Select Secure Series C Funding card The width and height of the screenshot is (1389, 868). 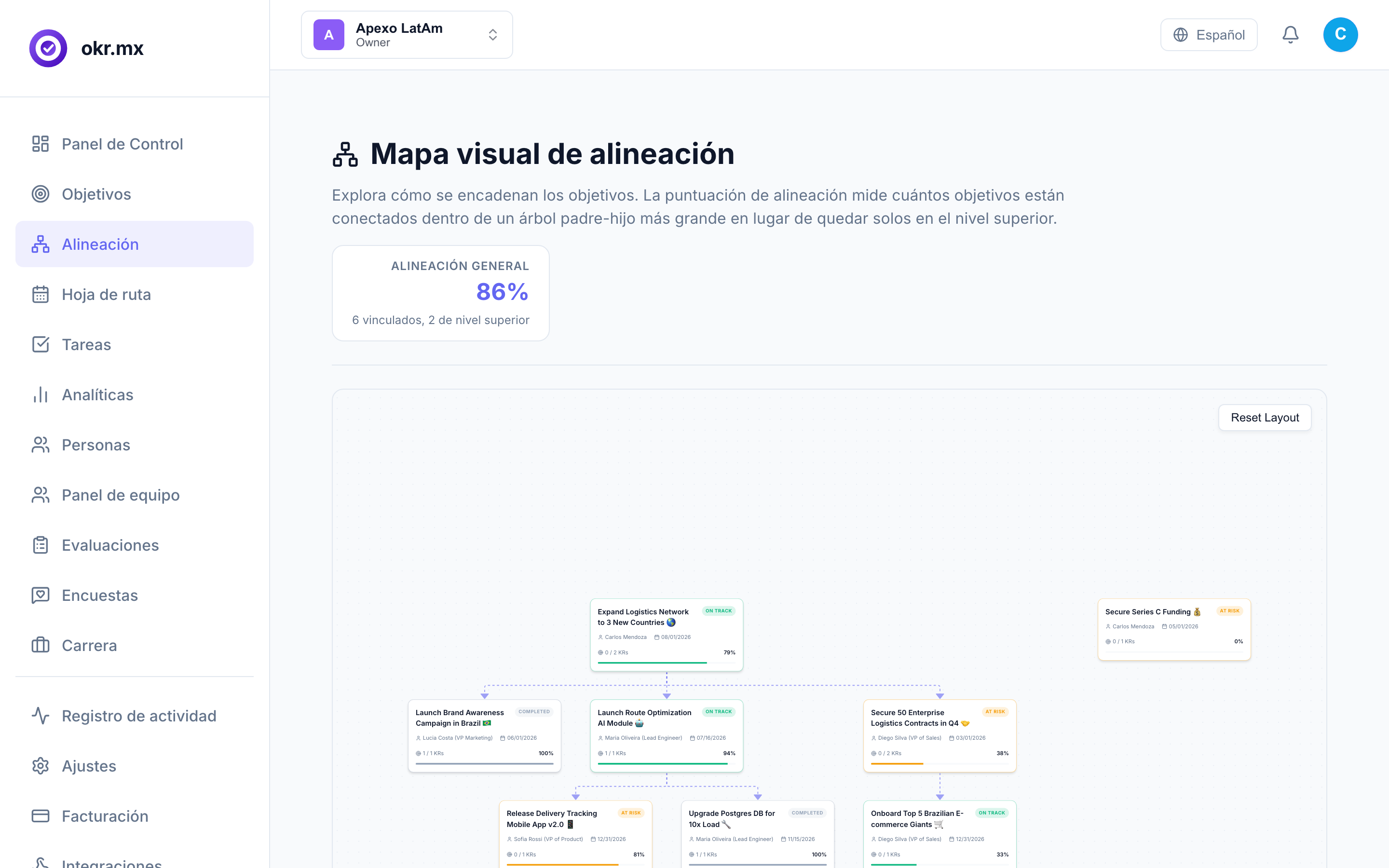(x=1174, y=629)
